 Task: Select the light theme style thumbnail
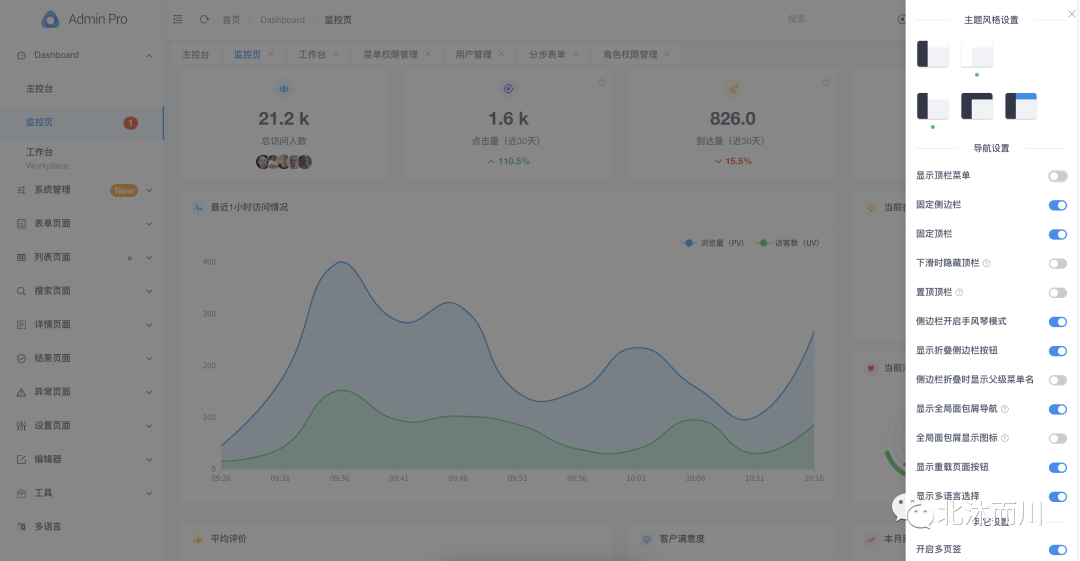pyautogui.click(x=977, y=54)
